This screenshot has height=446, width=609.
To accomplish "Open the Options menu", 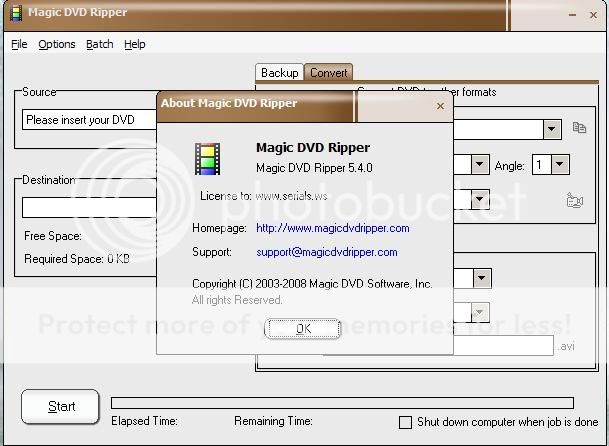I will click(57, 44).
